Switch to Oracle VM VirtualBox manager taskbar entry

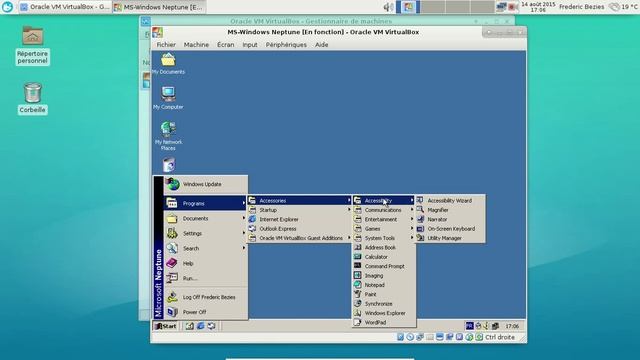65,7
